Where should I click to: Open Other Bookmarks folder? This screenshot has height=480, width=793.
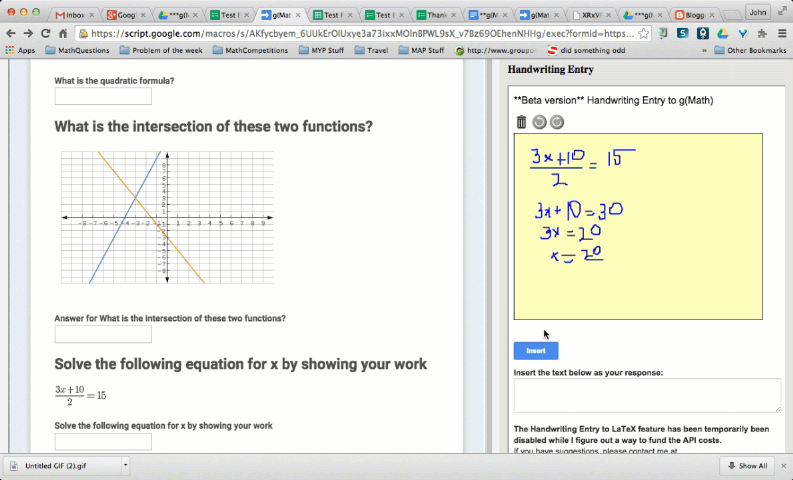coord(751,50)
